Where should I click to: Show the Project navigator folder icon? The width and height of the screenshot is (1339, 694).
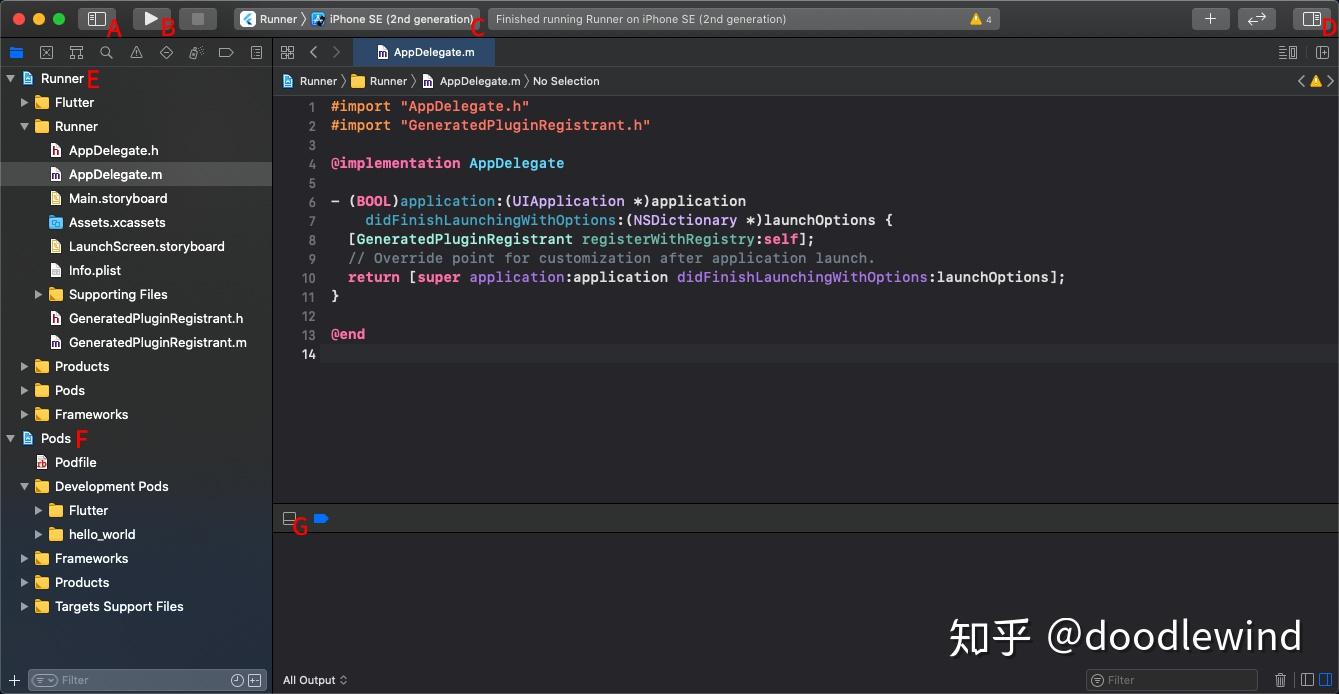pos(16,52)
